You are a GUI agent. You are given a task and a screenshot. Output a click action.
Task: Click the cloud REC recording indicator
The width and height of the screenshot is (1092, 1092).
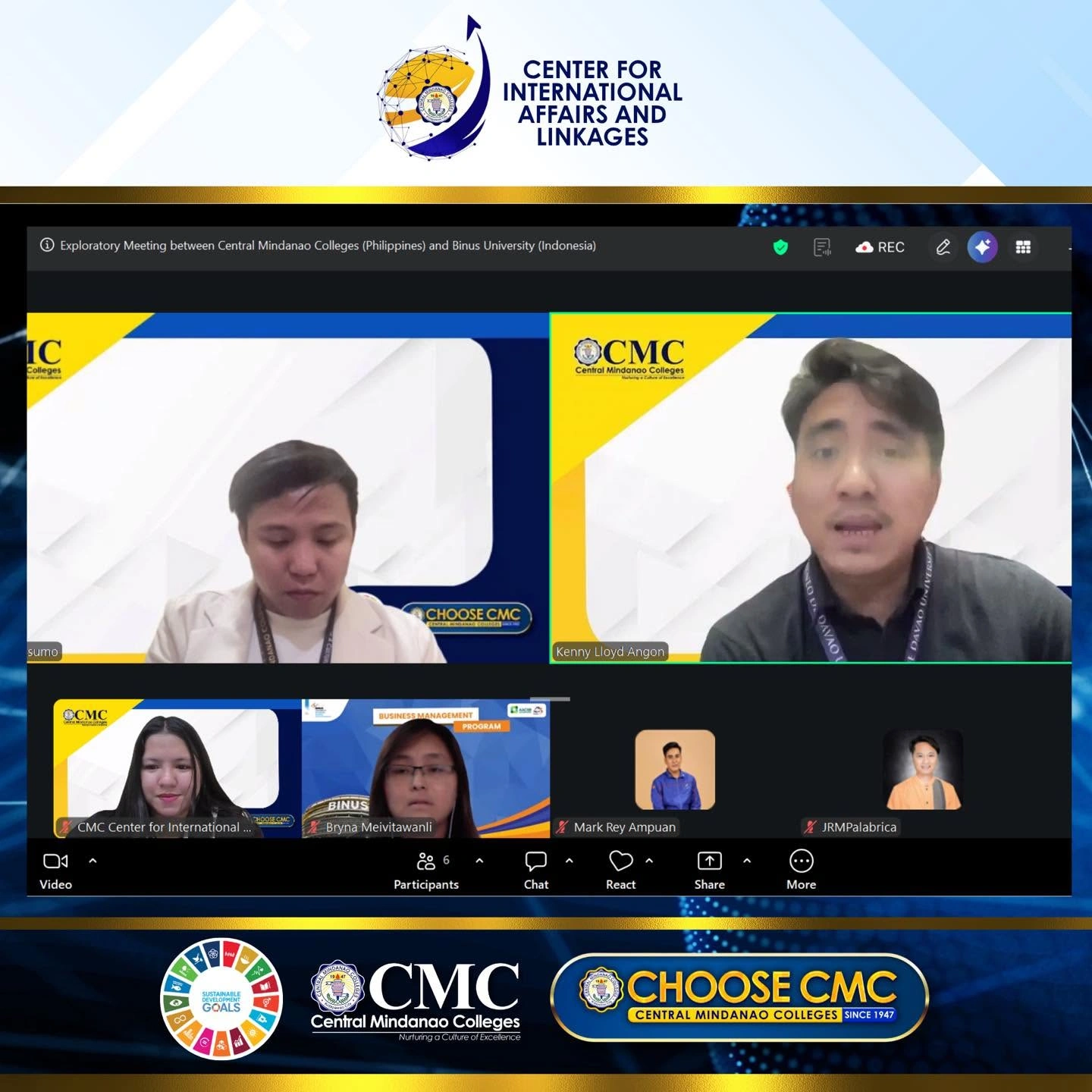pyautogui.click(x=880, y=247)
